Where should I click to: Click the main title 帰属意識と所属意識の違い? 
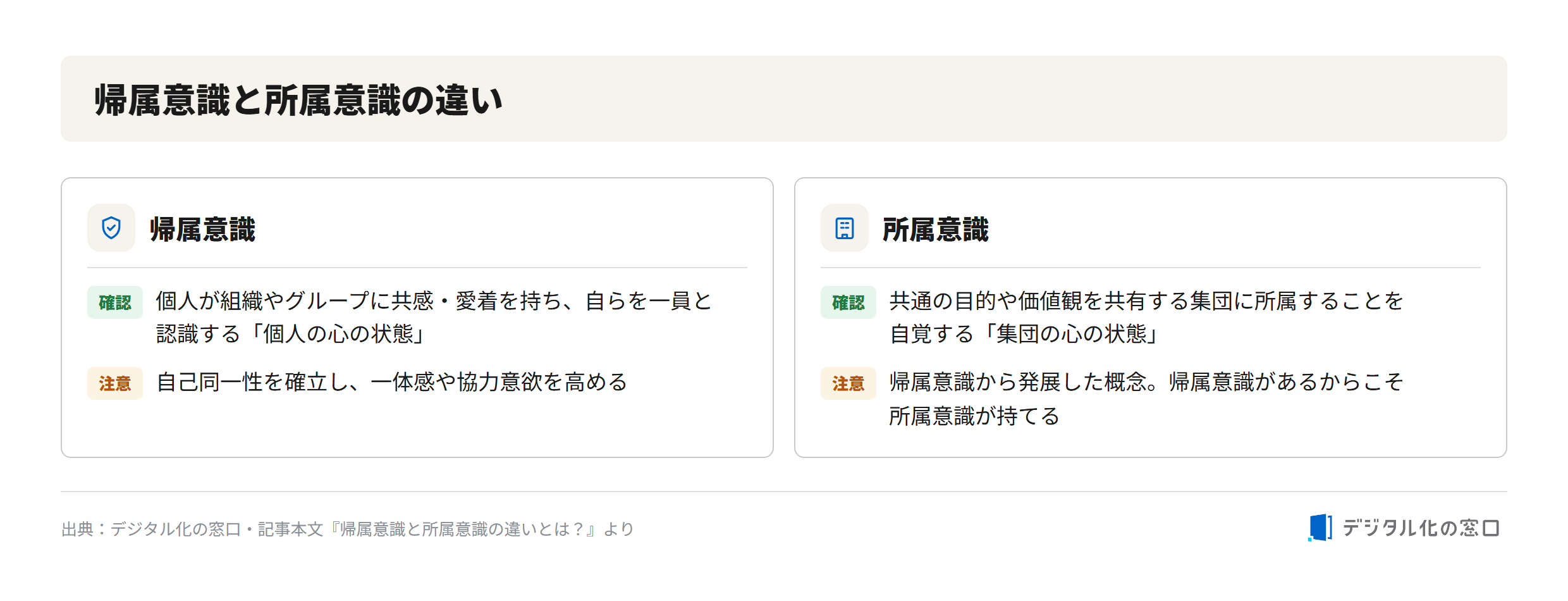[298, 100]
